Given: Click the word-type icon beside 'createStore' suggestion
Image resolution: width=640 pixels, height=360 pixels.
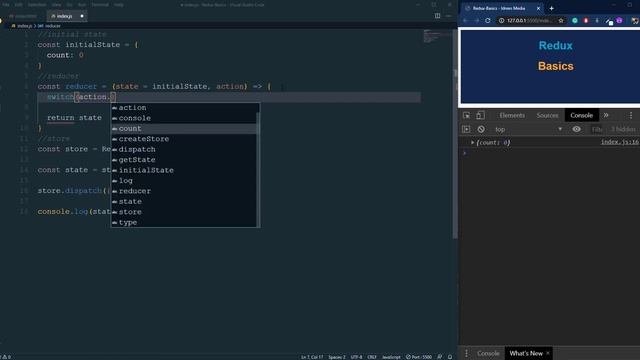Looking at the screenshot, I should [115, 139].
